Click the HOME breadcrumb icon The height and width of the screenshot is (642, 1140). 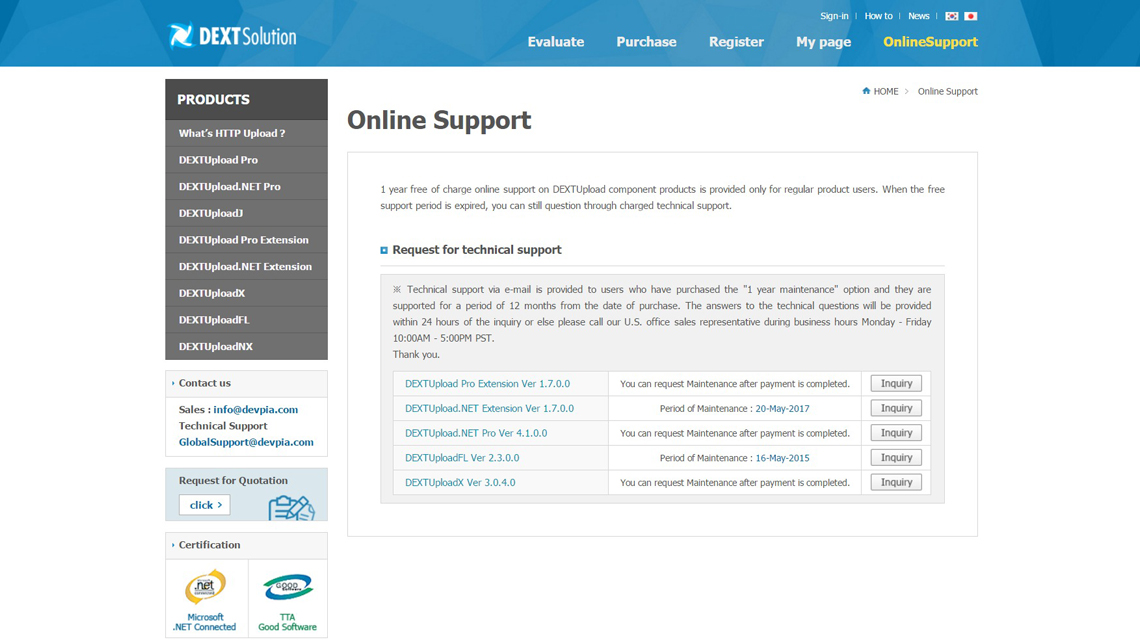coord(866,91)
